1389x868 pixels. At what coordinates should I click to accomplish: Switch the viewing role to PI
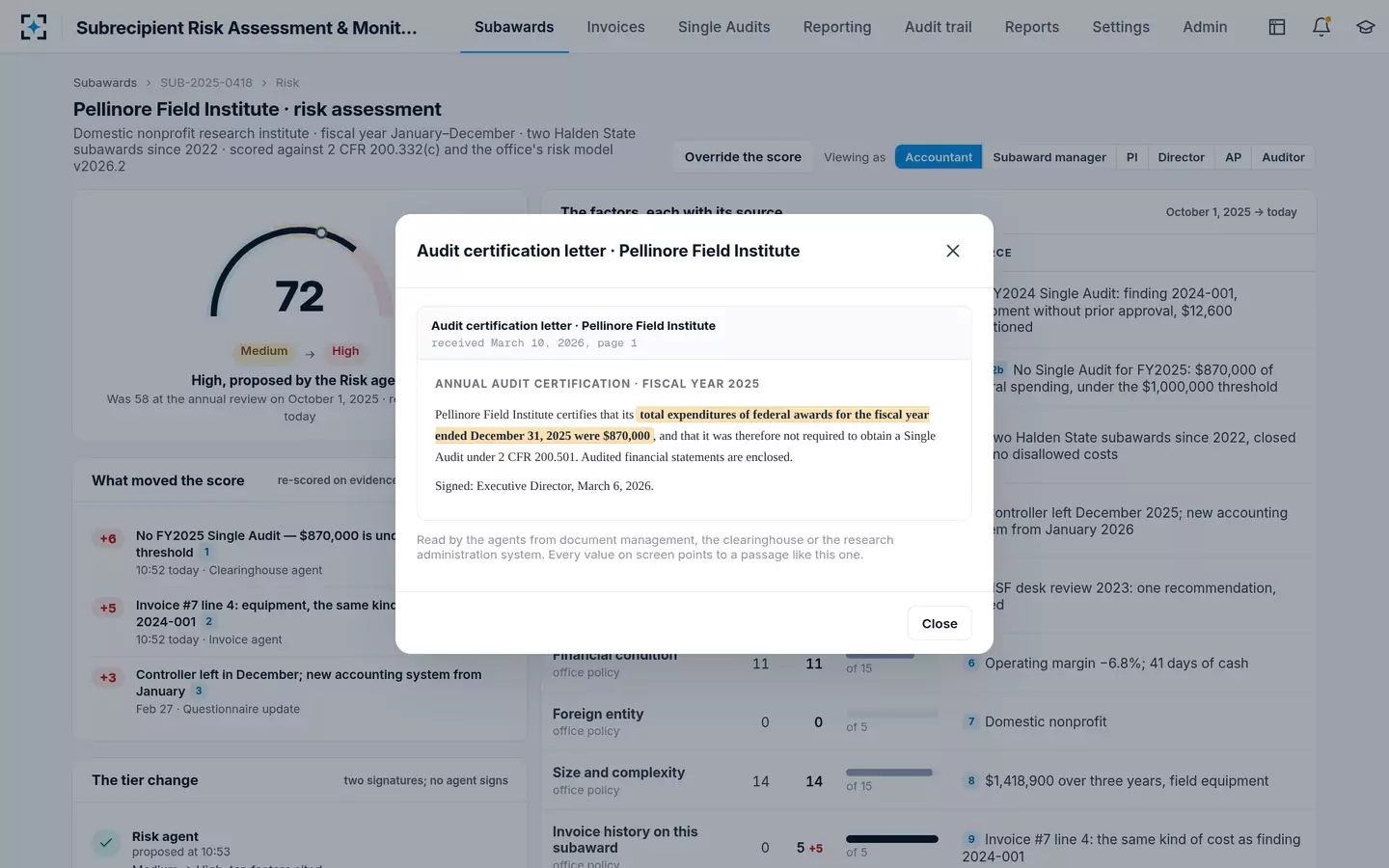click(x=1132, y=157)
